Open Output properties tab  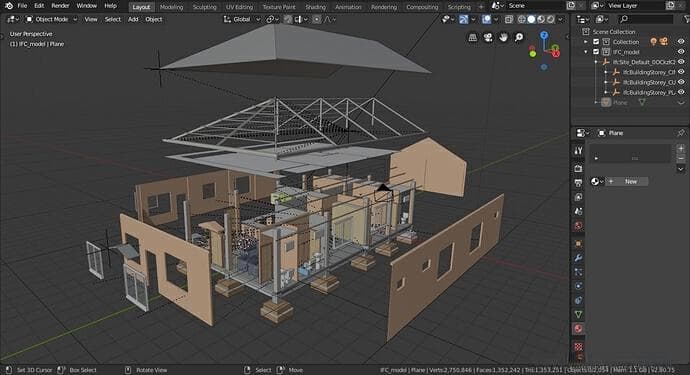578,183
